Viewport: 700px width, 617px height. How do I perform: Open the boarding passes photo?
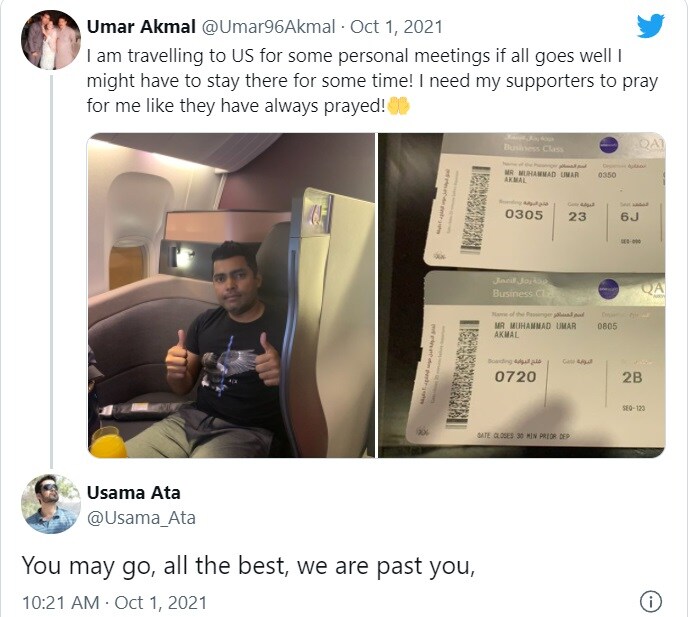(521, 295)
